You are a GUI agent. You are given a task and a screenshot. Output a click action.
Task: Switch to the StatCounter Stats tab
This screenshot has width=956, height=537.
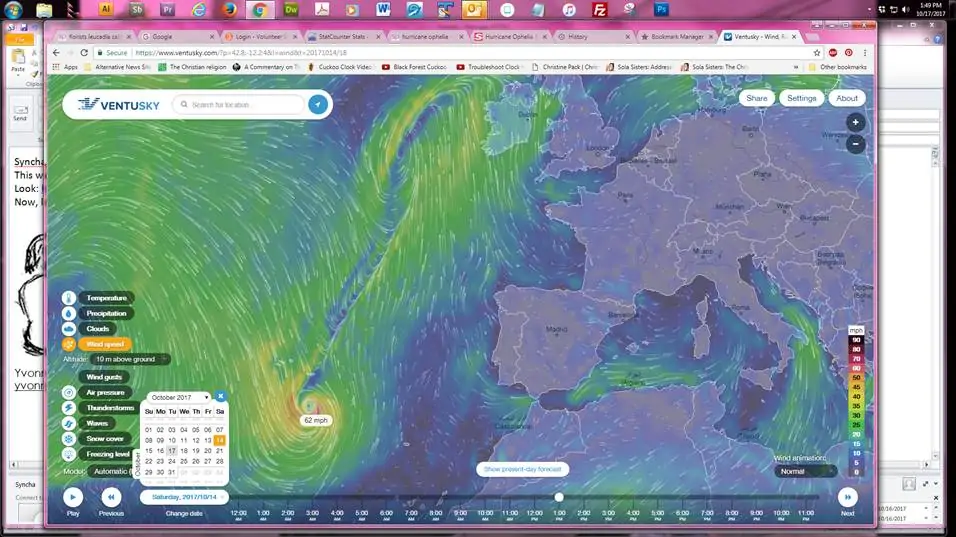(344, 37)
